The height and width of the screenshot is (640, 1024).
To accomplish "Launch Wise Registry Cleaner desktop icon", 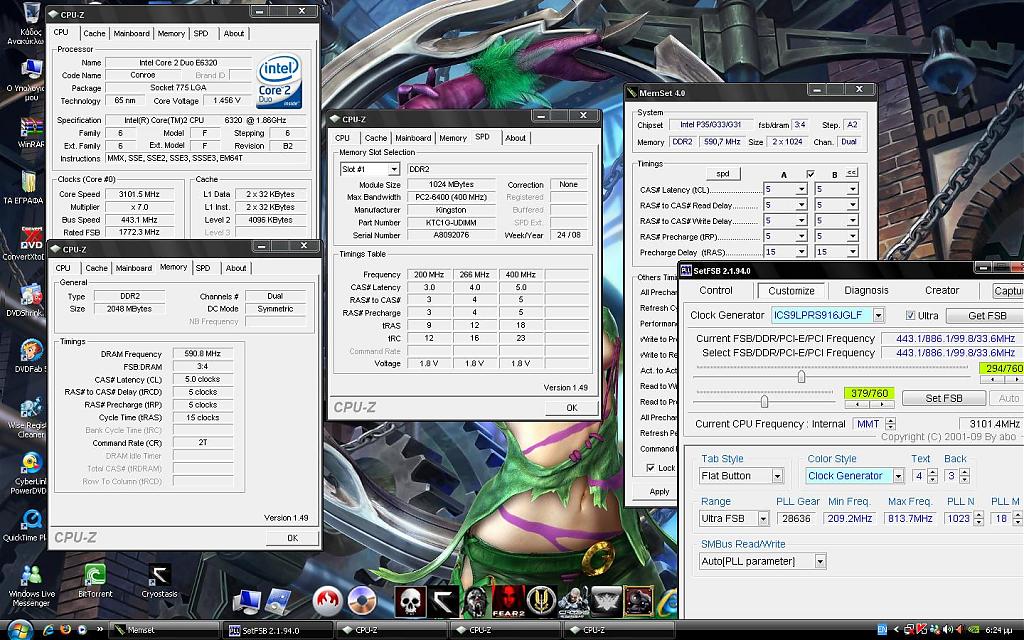I will tap(30, 418).
